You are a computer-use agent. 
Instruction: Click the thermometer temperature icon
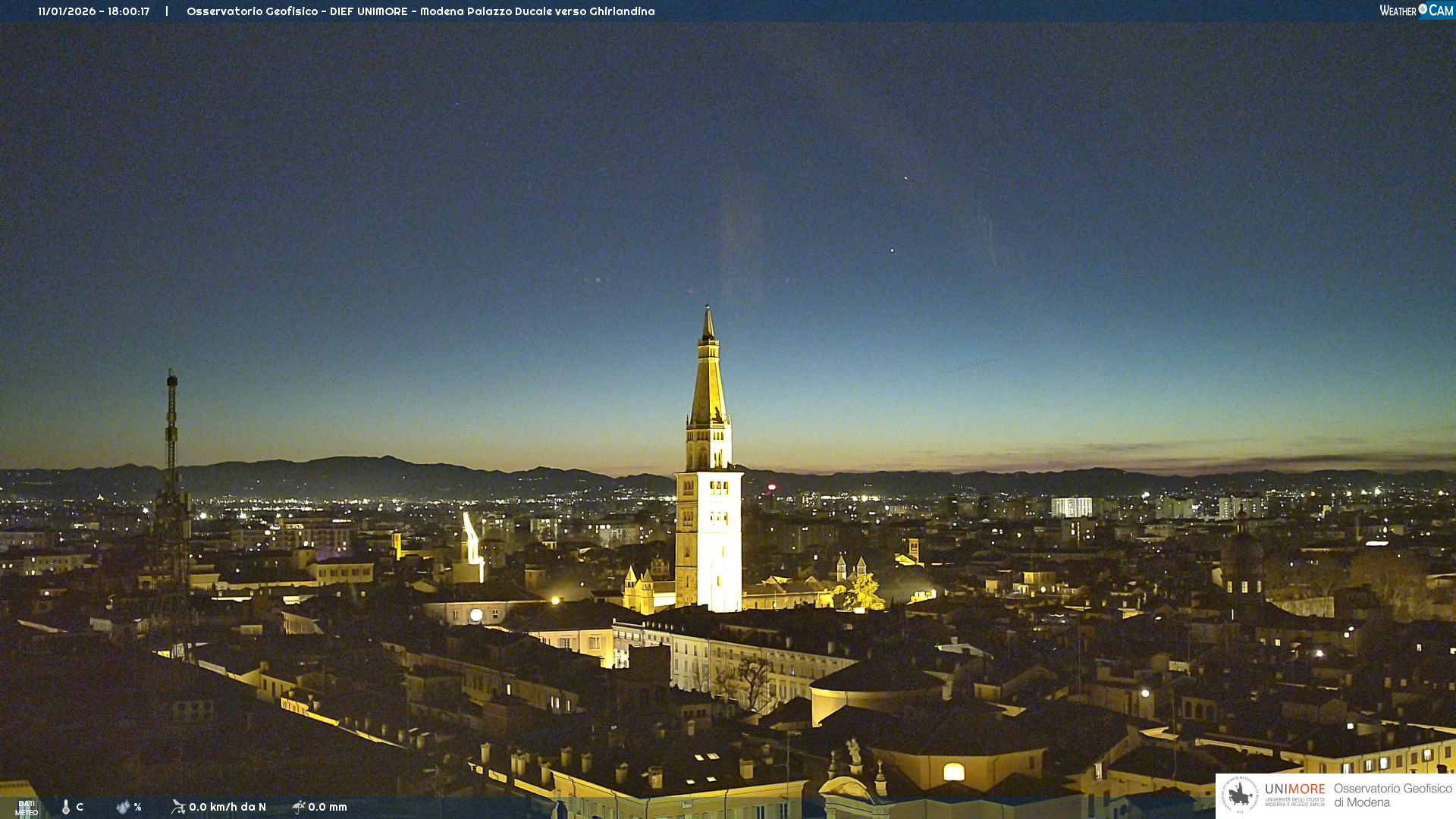point(66,807)
